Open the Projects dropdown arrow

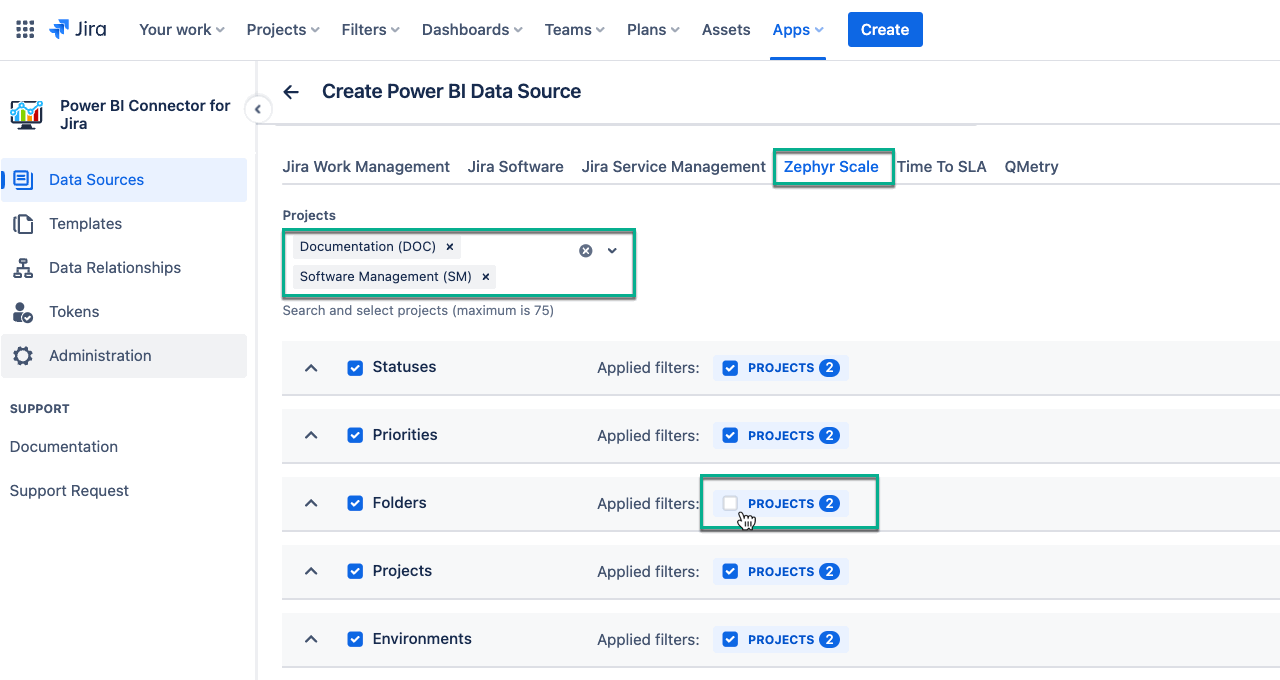point(613,251)
